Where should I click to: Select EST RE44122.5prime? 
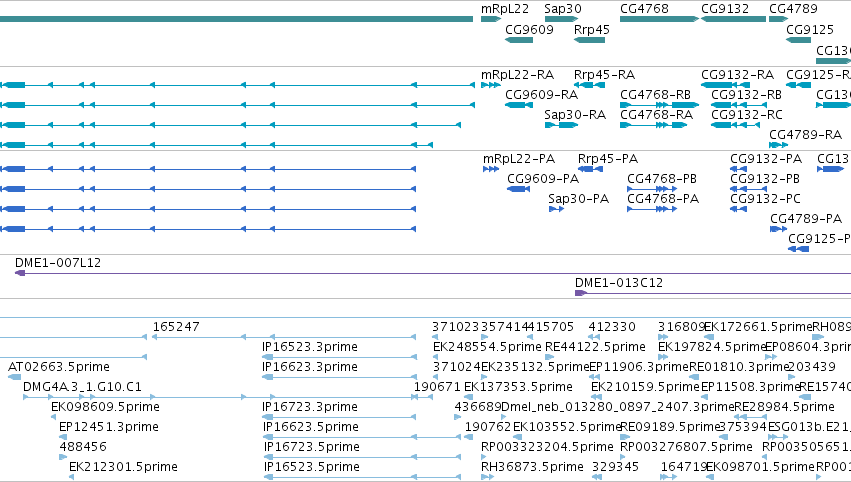[595, 347]
